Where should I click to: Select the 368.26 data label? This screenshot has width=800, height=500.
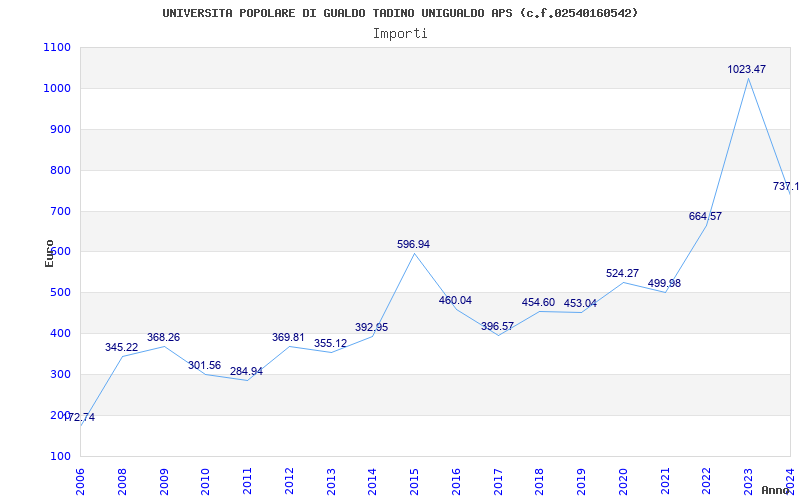pyautogui.click(x=163, y=338)
